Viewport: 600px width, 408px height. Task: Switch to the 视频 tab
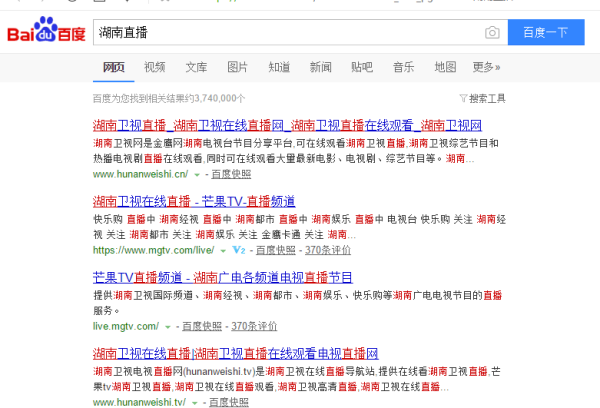point(155,67)
